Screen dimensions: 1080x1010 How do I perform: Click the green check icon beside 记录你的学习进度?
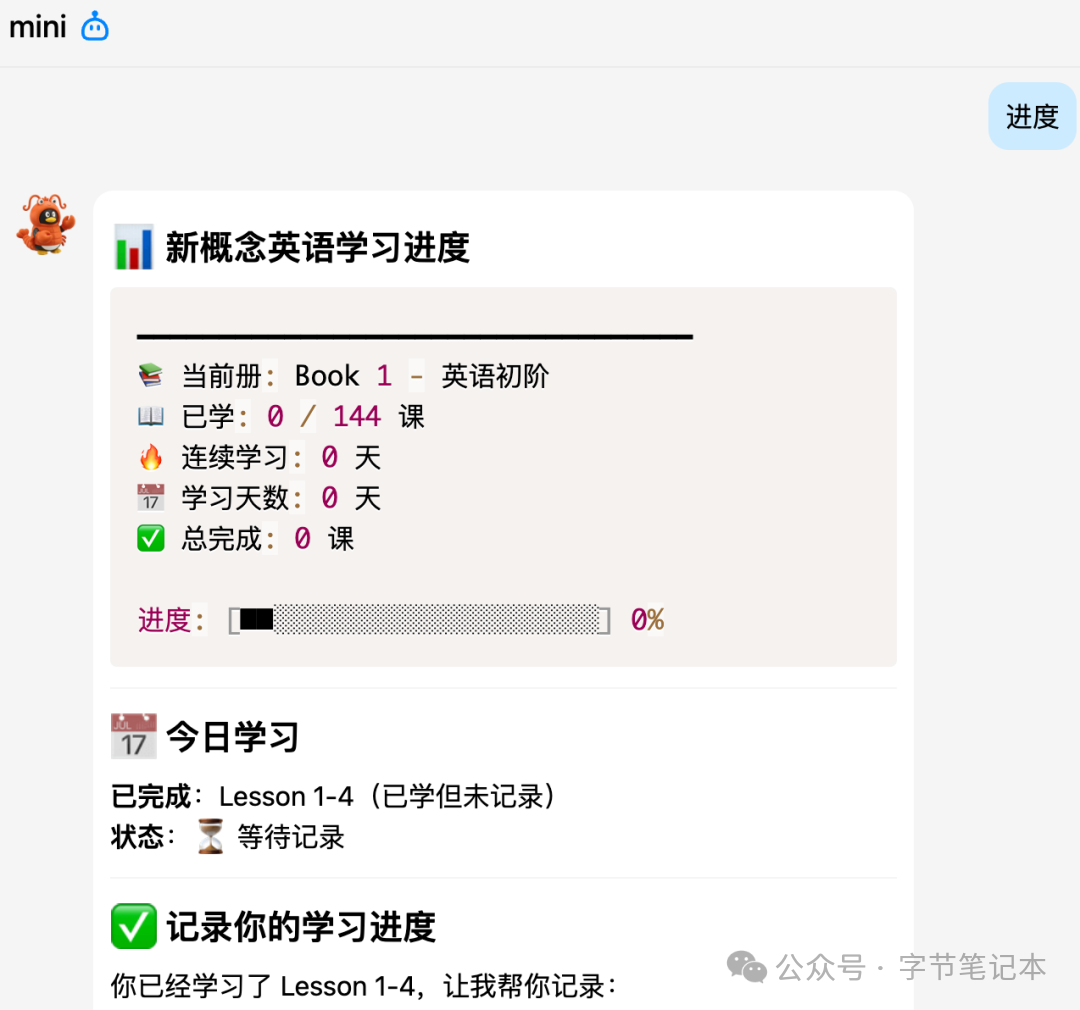coord(133,926)
